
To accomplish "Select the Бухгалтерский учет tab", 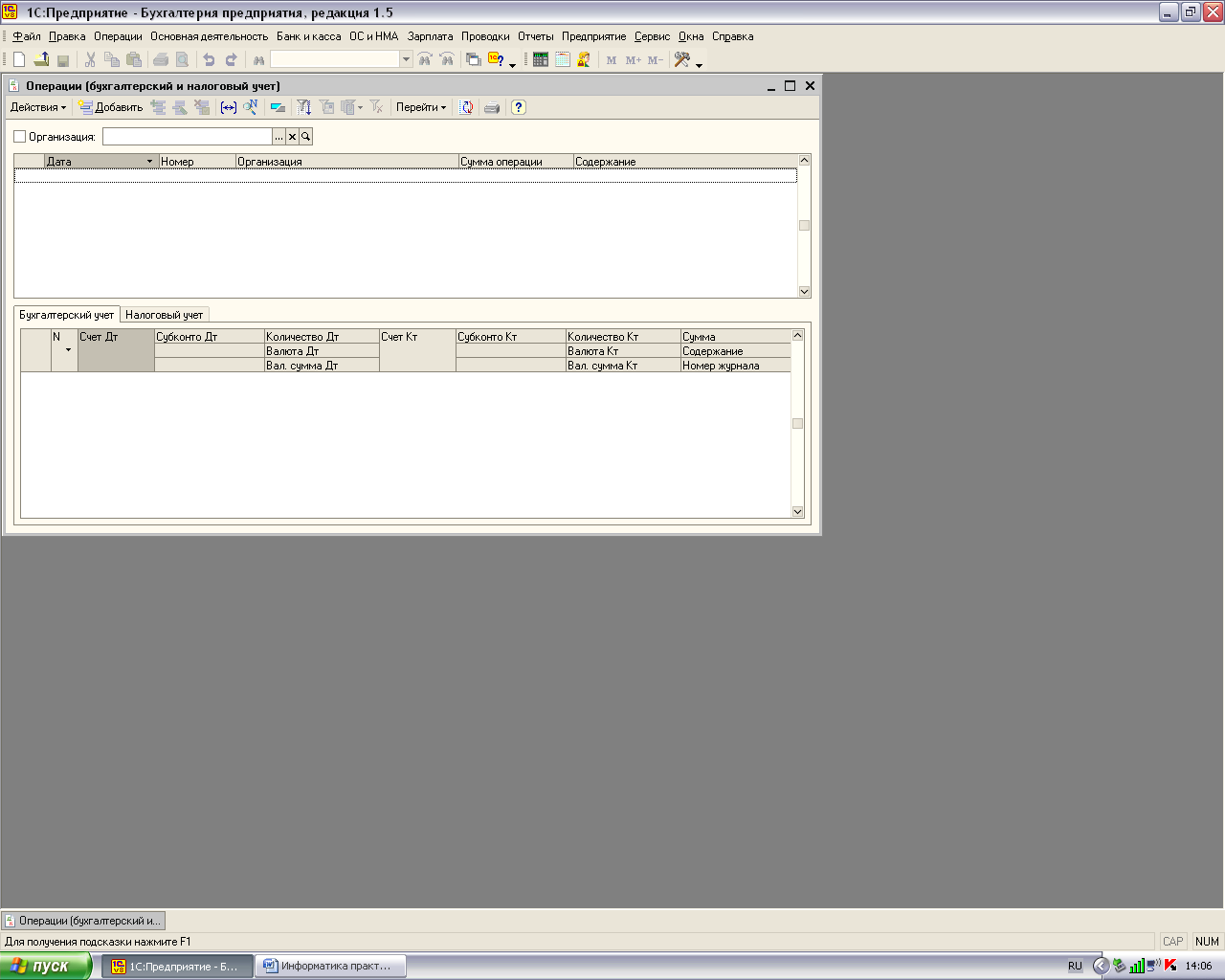I will click(67, 315).
